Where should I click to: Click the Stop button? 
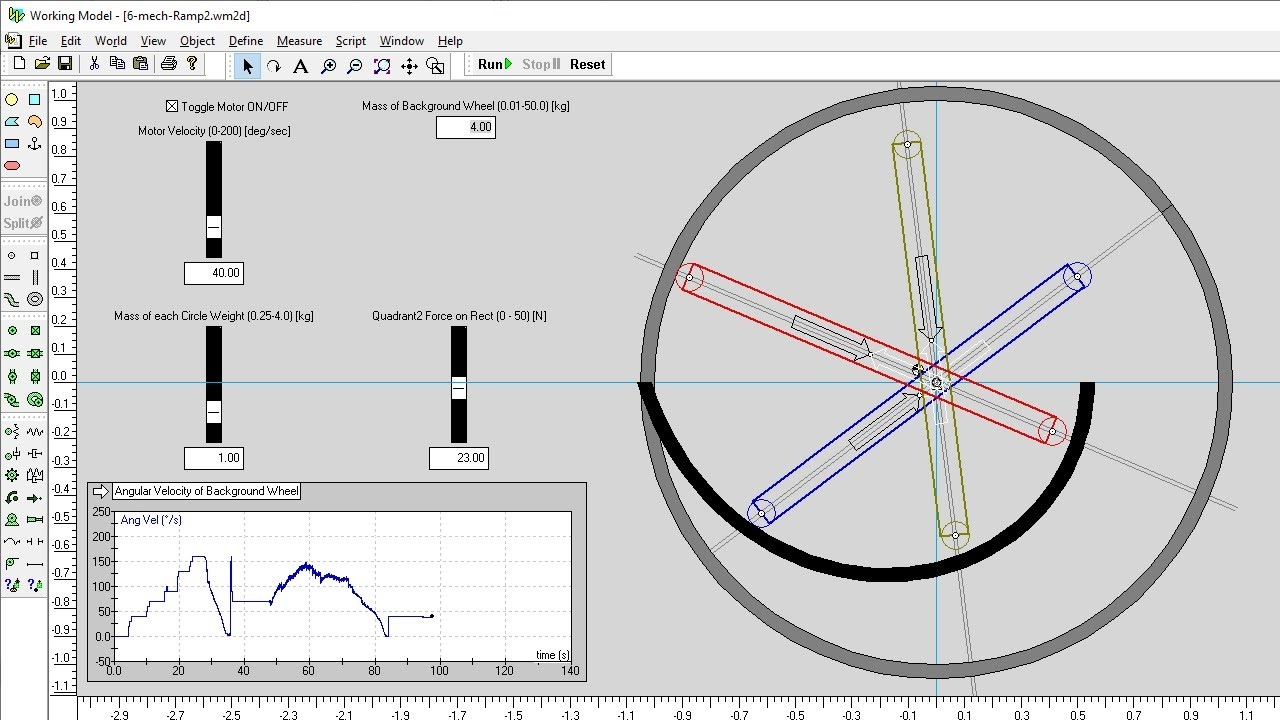pyautogui.click(x=541, y=64)
